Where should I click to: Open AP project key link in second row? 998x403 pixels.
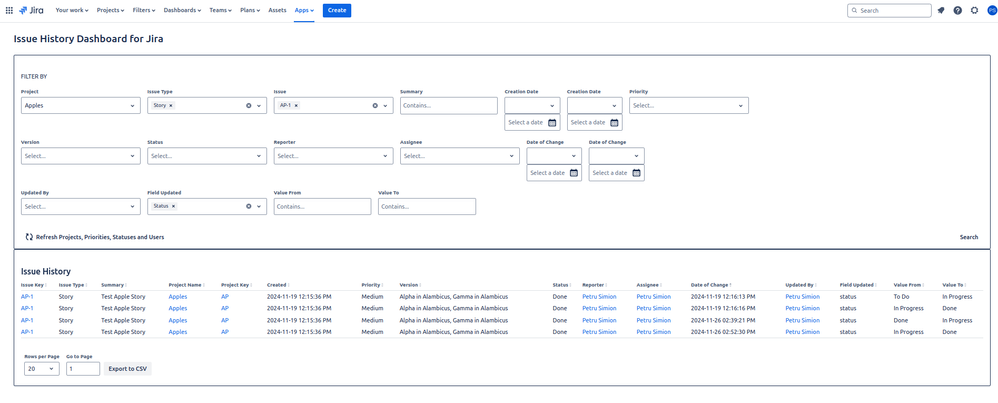tap(225, 308)
